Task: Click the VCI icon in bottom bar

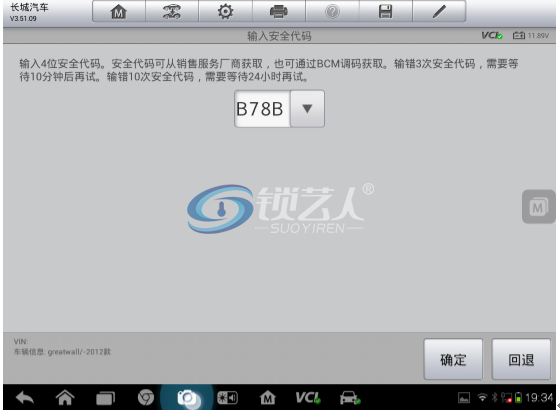Action: tap(308, 397)
